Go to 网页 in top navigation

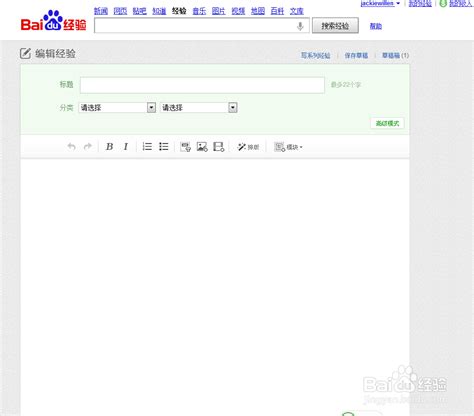(x=120, y=11)
